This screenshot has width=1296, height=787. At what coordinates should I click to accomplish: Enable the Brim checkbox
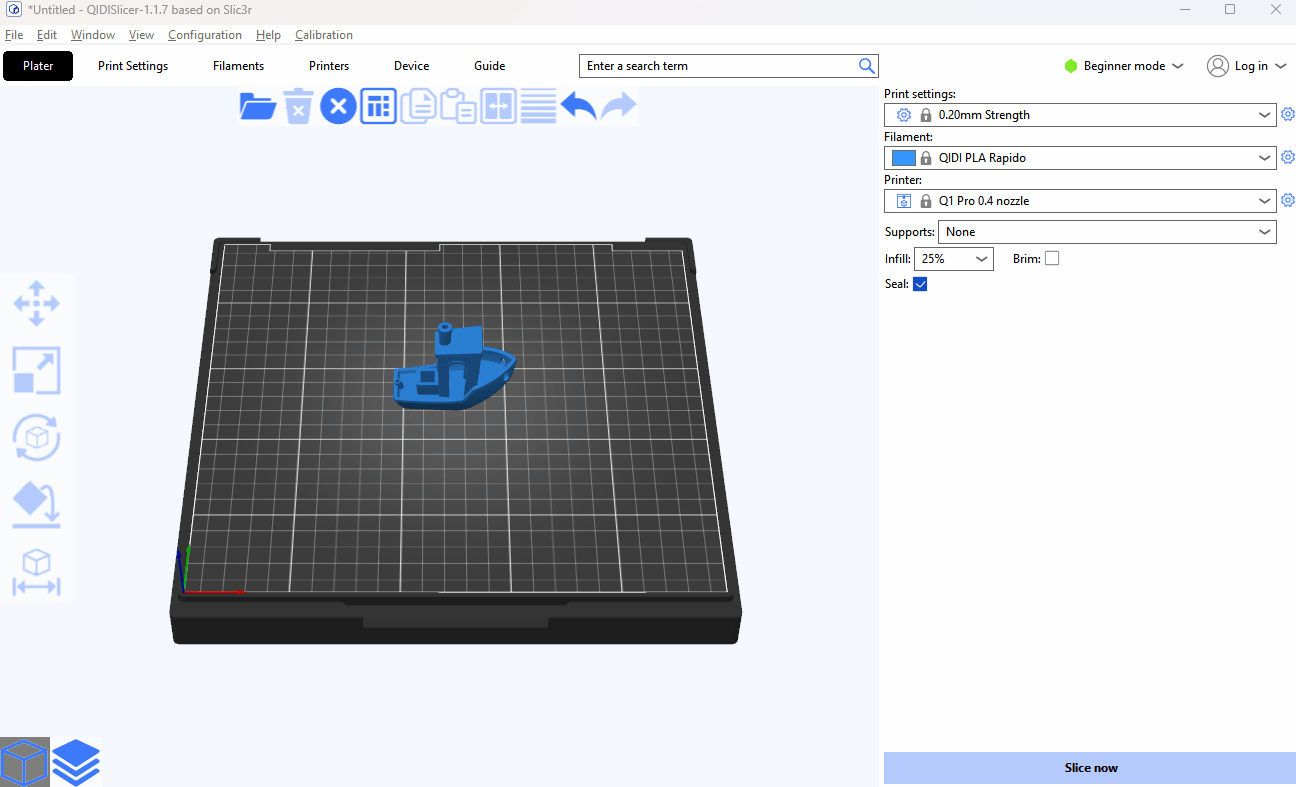(x=1052, y=259)
